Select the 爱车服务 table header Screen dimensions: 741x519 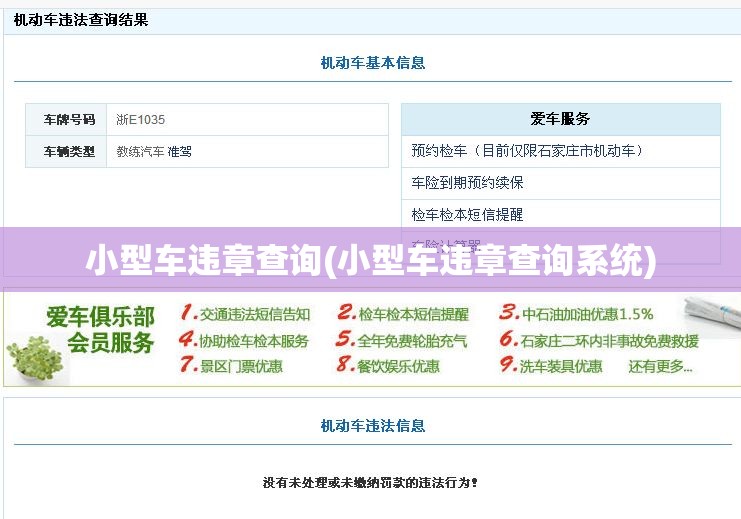tap(560, 119)
